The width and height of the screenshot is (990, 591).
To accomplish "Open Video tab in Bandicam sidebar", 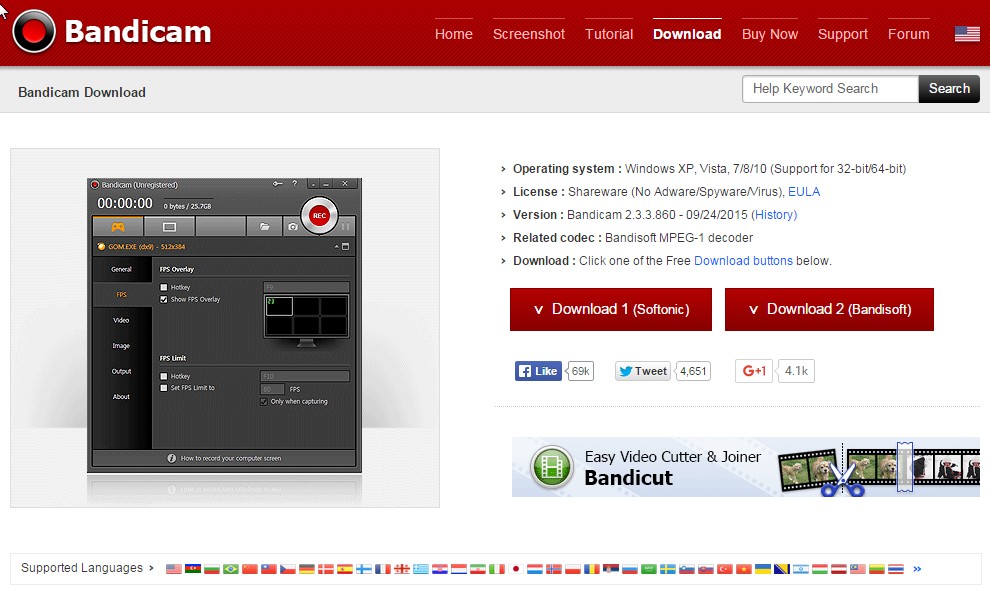I will click(x=121, y=320).
